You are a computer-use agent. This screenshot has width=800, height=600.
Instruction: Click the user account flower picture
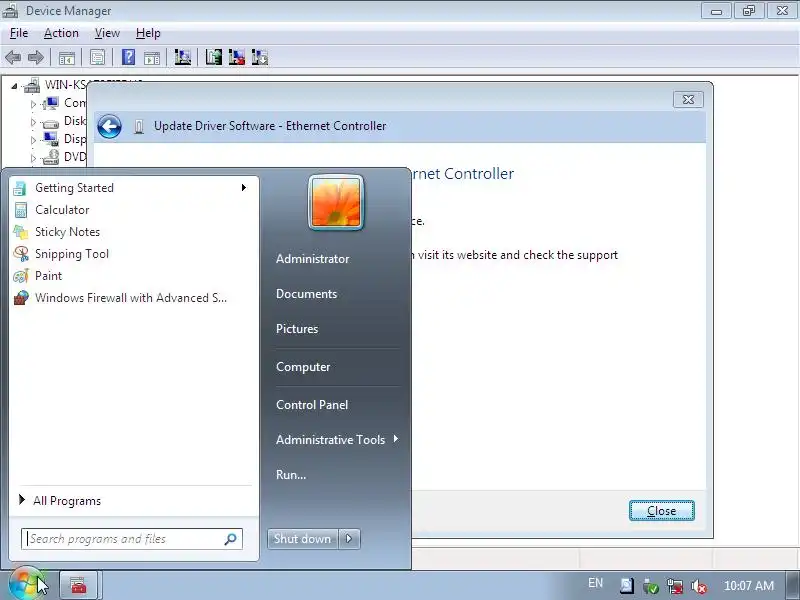pyautogui.click(x=336, y=203)
